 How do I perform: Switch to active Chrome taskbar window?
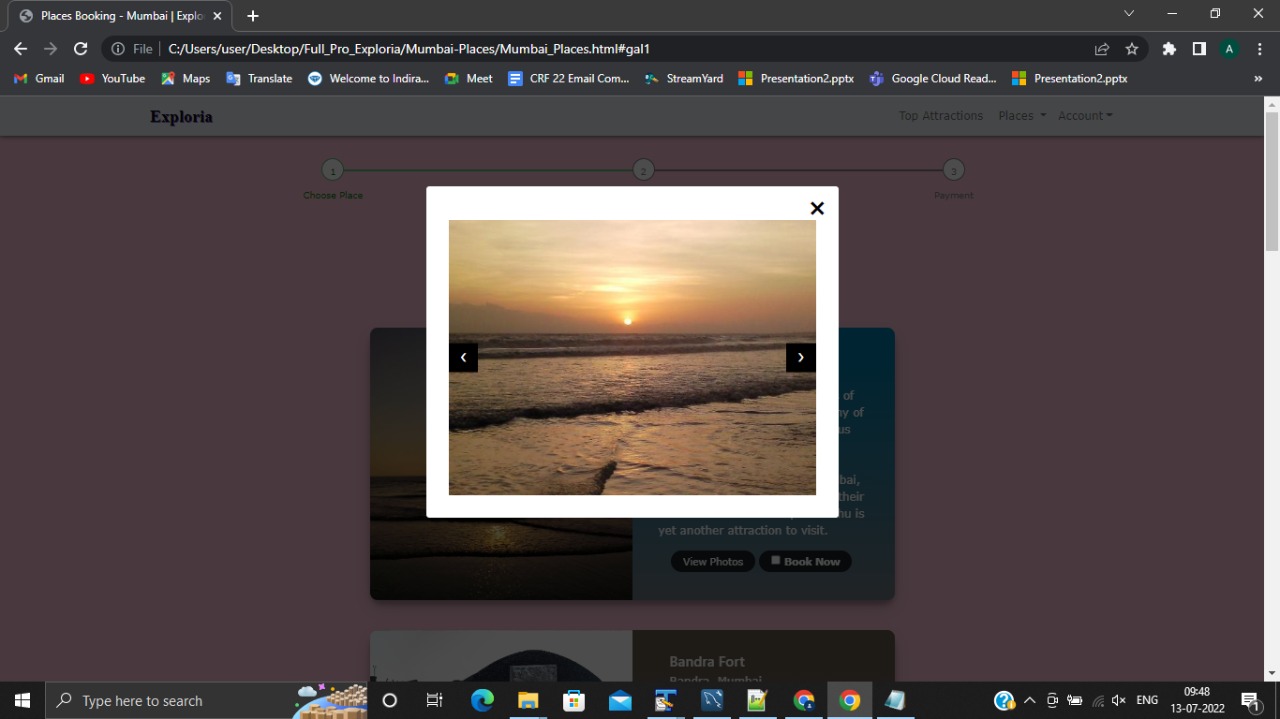click(850, 700)
